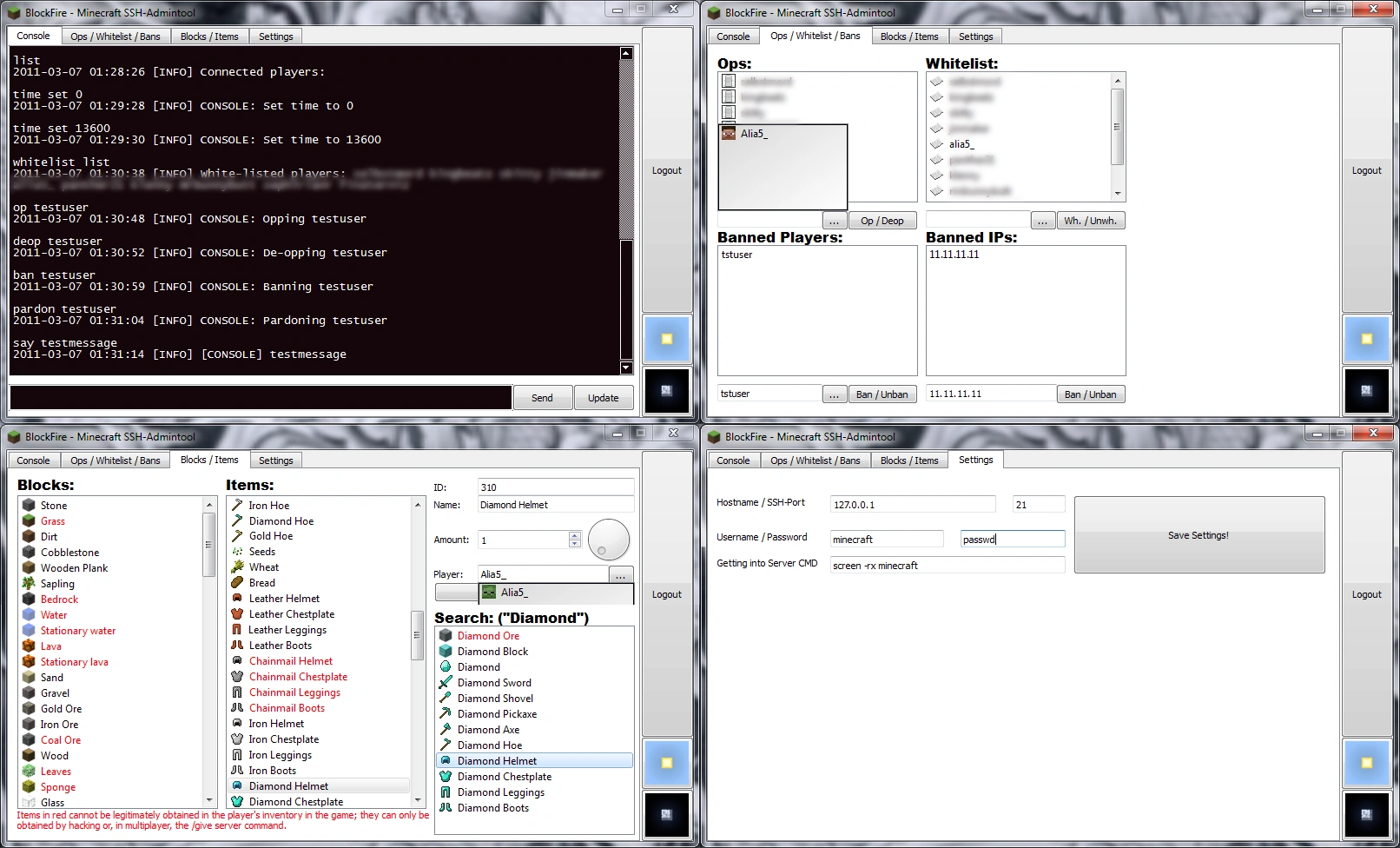Click the Water block icon
Viewport: 1400px width, 848px height.
29,614
